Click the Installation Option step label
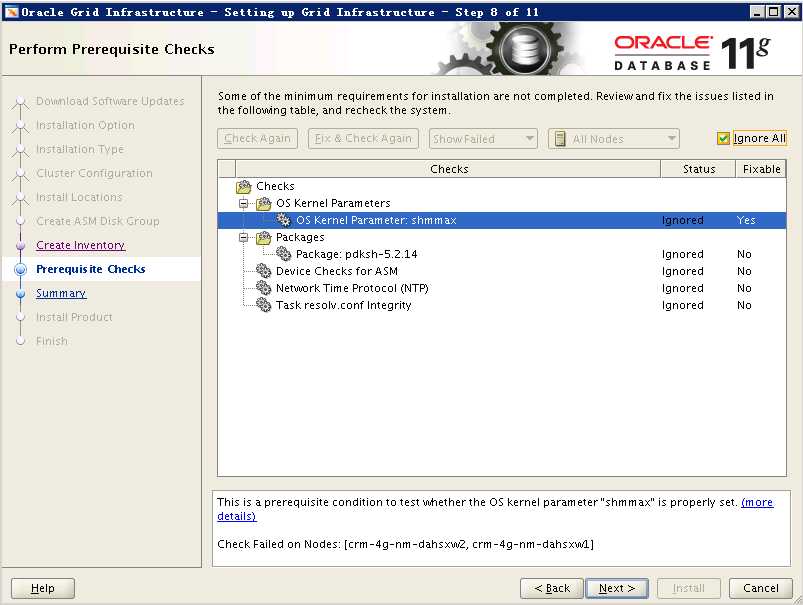This screenshot has height=605, width=803. coord(85,126)
